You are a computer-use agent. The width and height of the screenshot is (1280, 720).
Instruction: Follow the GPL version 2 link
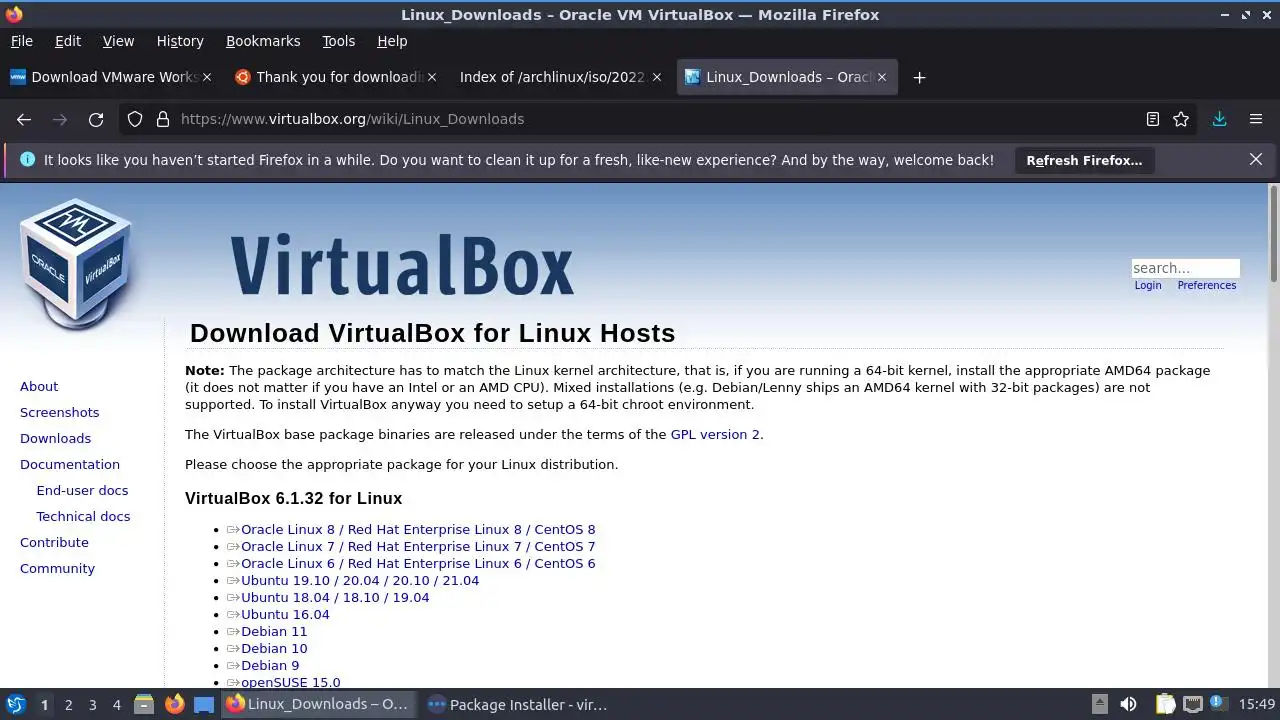tap(715, 434)
